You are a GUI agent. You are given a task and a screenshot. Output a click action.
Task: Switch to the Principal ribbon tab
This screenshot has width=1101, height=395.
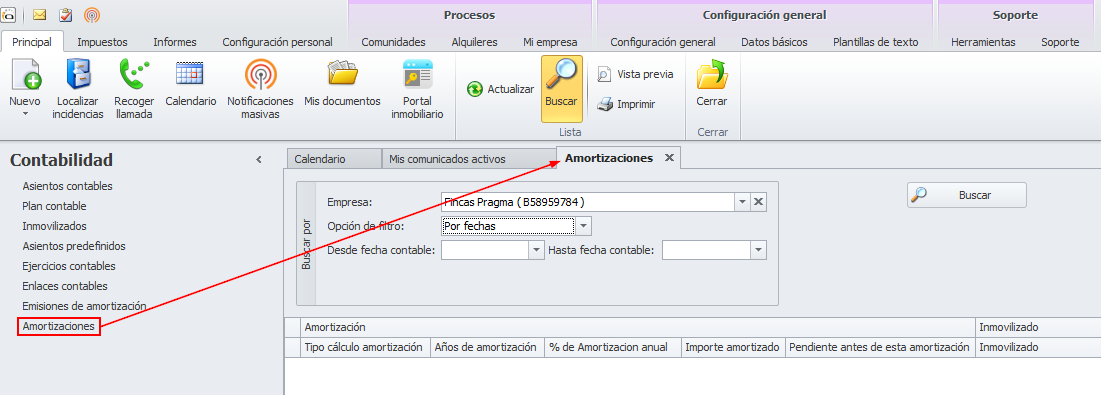pyautogui.click(x=32, y=42)
